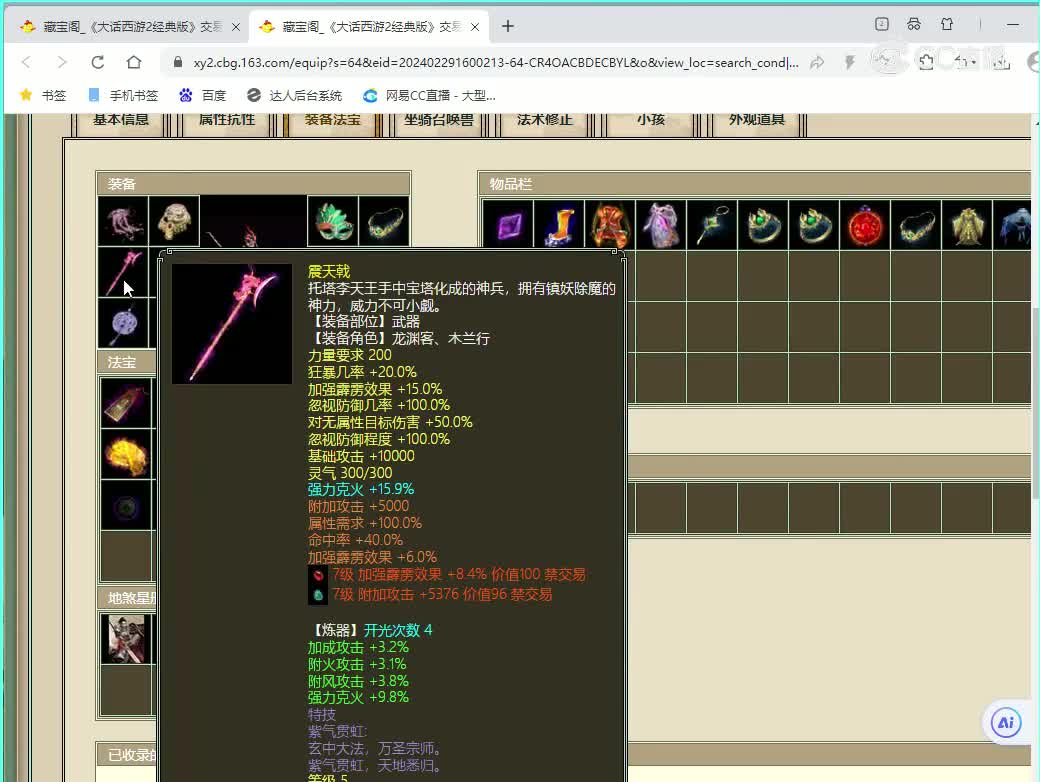Click the golden flame treasure under 法宝
The width and height of the screenshot is (1040, 782).
point(126,454)
